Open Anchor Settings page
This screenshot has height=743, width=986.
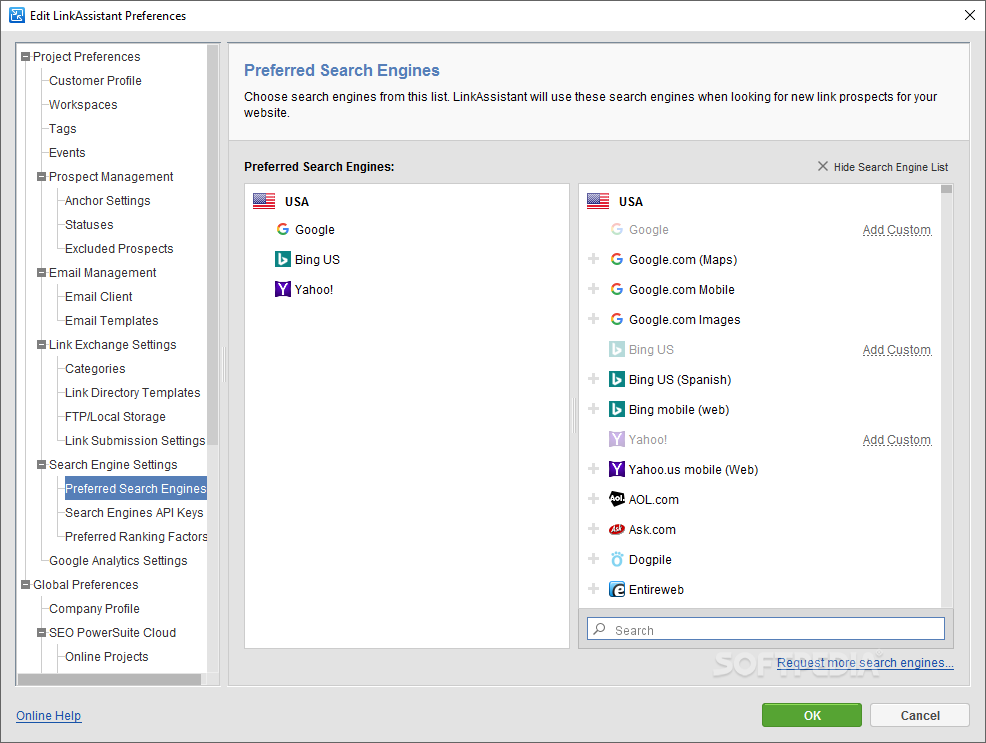coord(108,201)
